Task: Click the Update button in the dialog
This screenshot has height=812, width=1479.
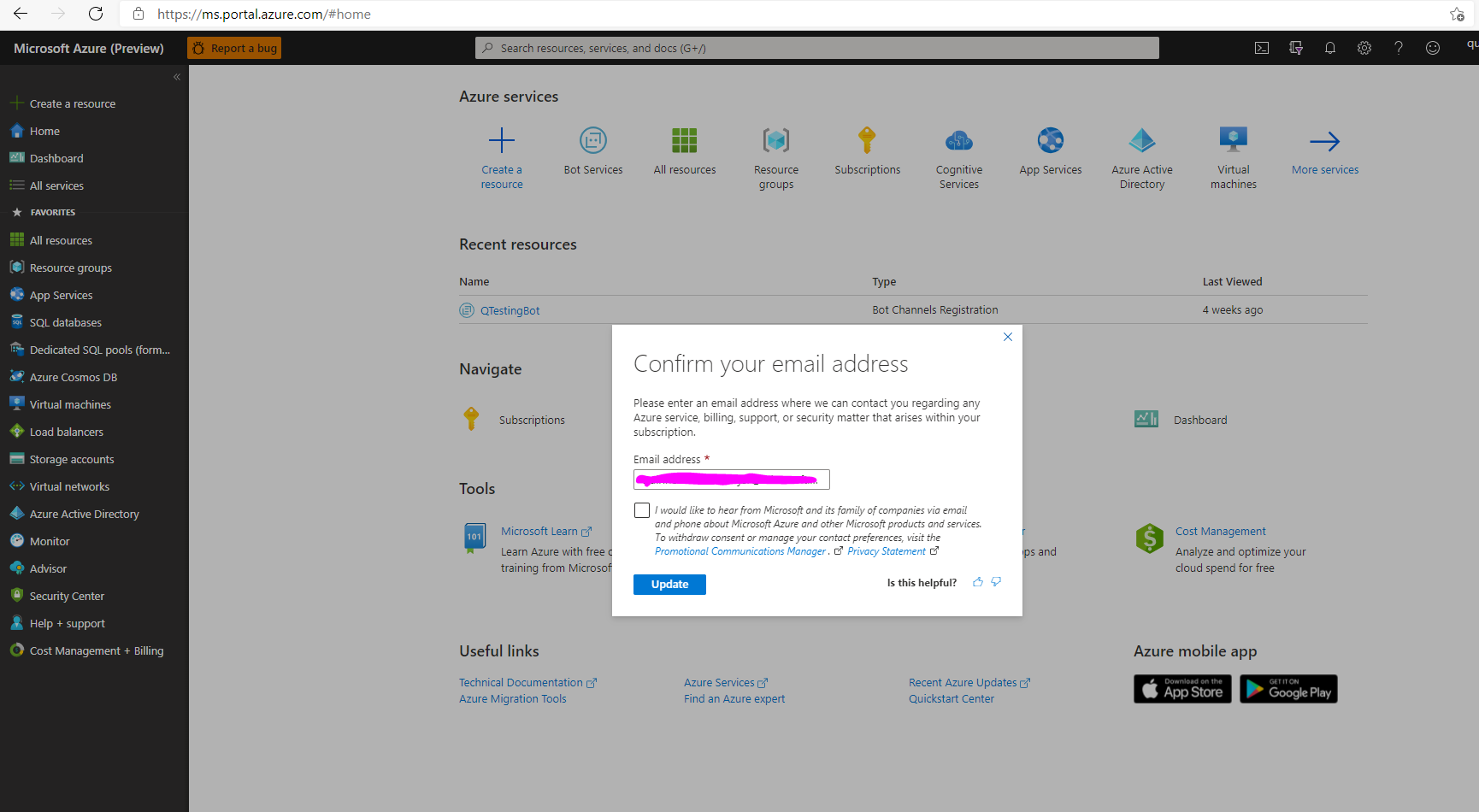Action: (x=669, y=584)
